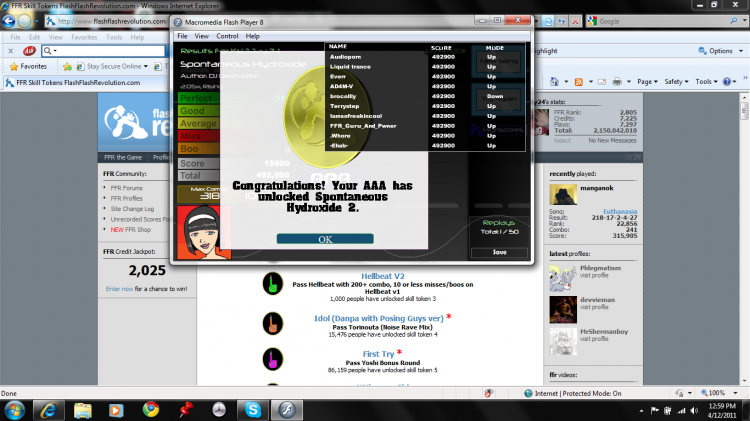Open Skype from the taskbar

tap(253, 410)
